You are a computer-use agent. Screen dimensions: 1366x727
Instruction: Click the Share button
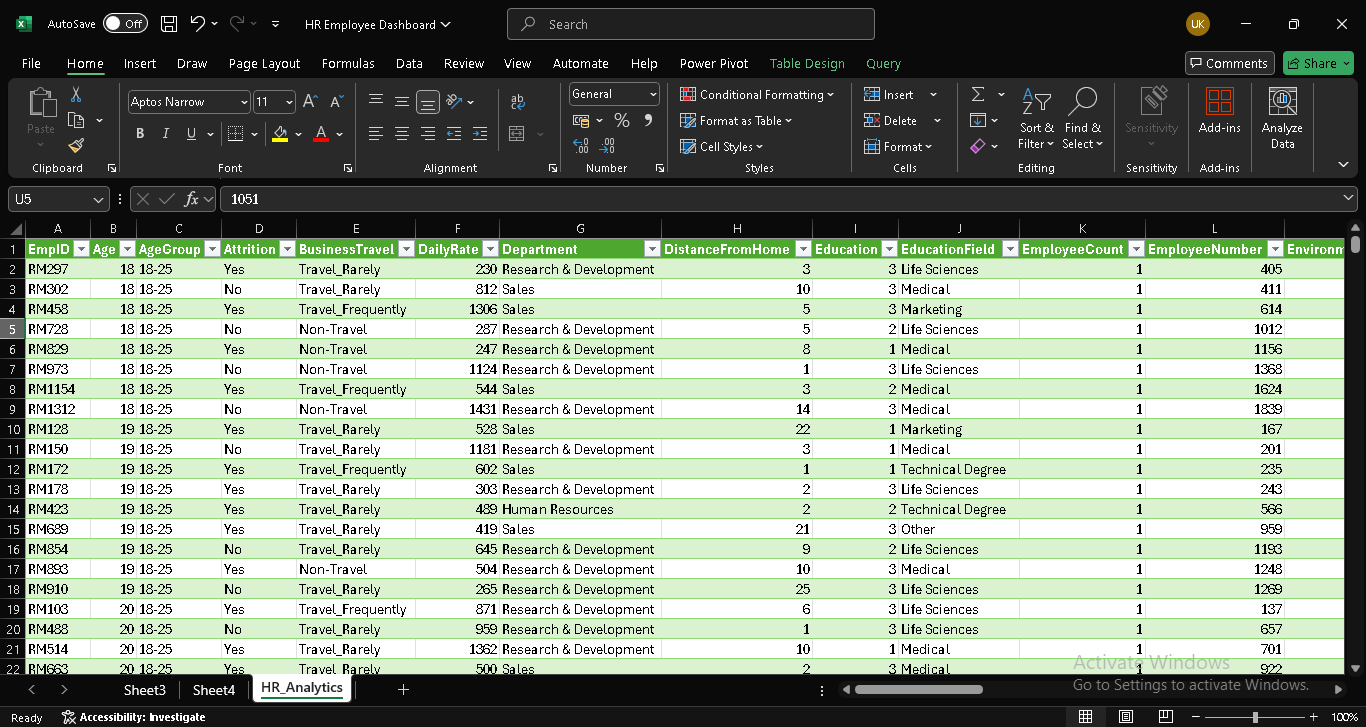tap(1317, 63)
